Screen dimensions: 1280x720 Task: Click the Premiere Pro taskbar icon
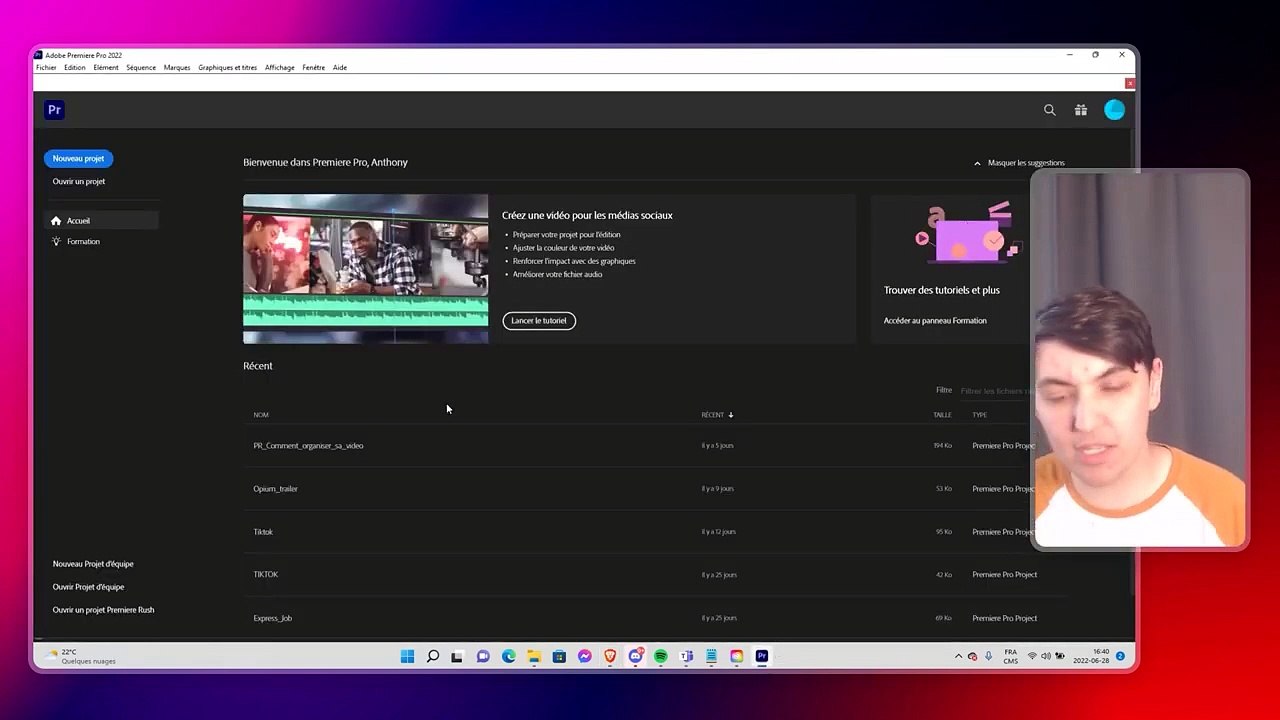(762, 656)
